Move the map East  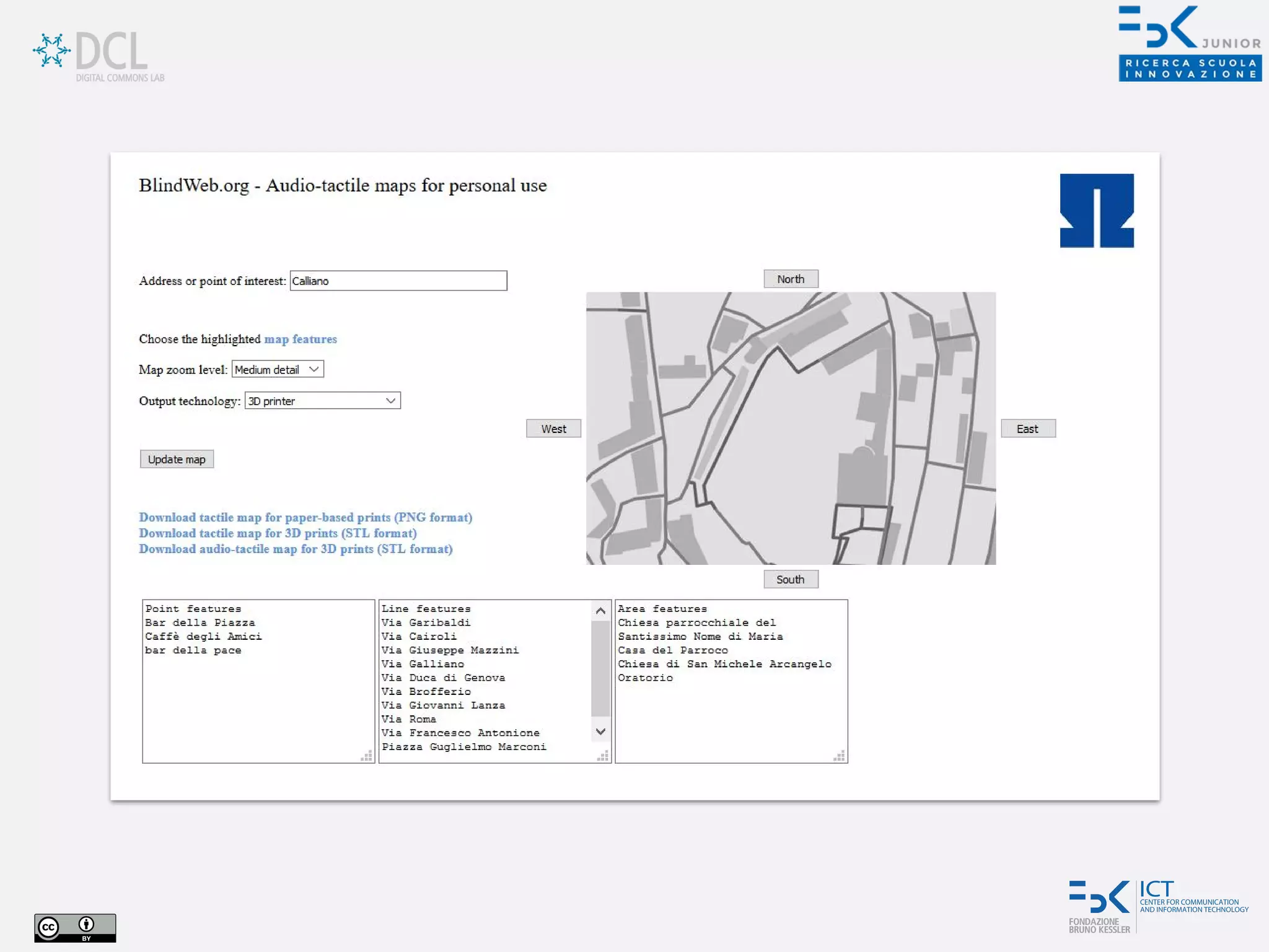[1027, 429]
